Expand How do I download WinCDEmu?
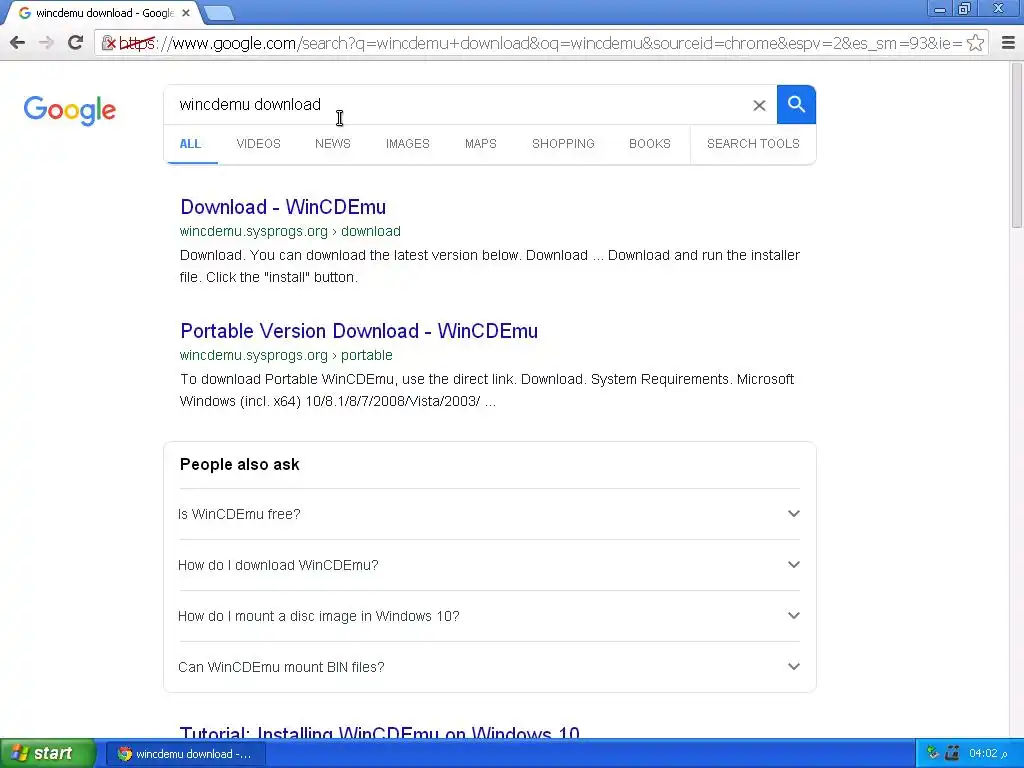 [489, 565]
